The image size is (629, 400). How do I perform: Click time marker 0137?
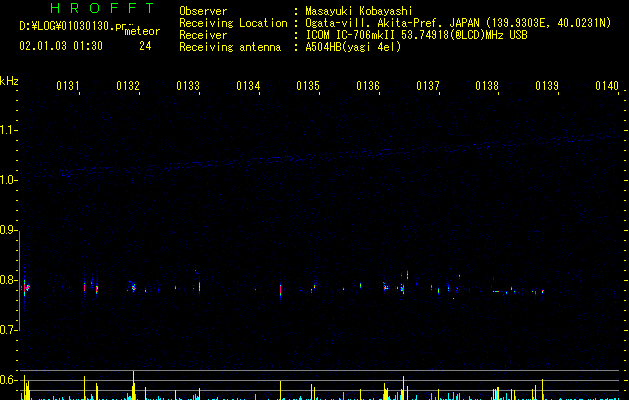click(428, 86)
